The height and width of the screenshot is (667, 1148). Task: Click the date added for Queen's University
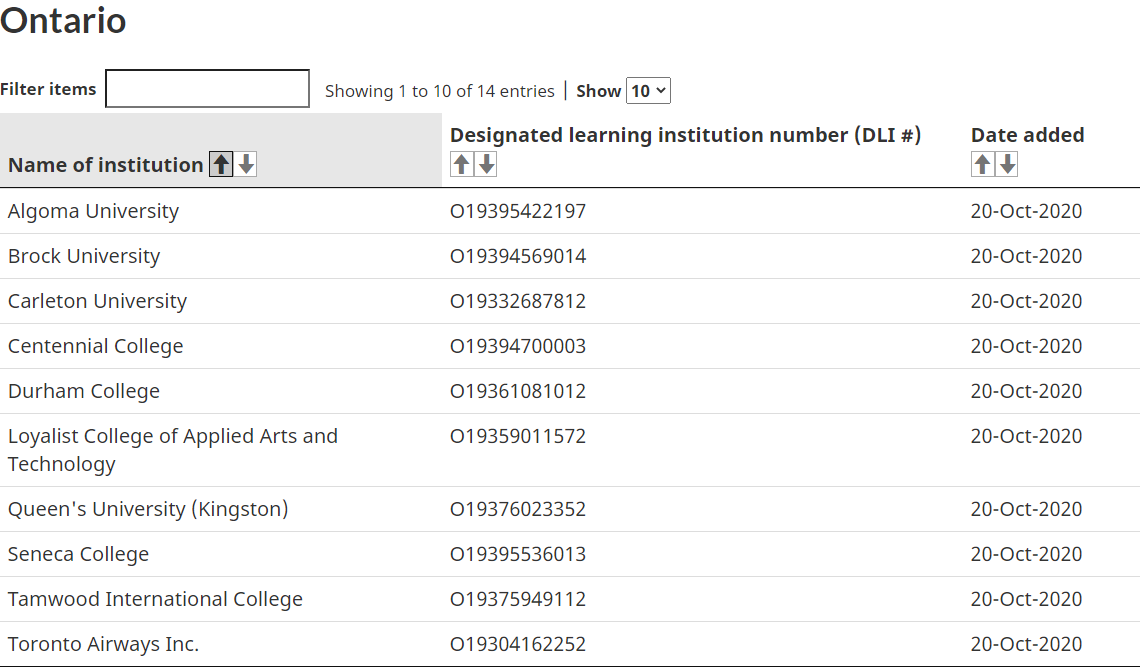pos(1026,509)
